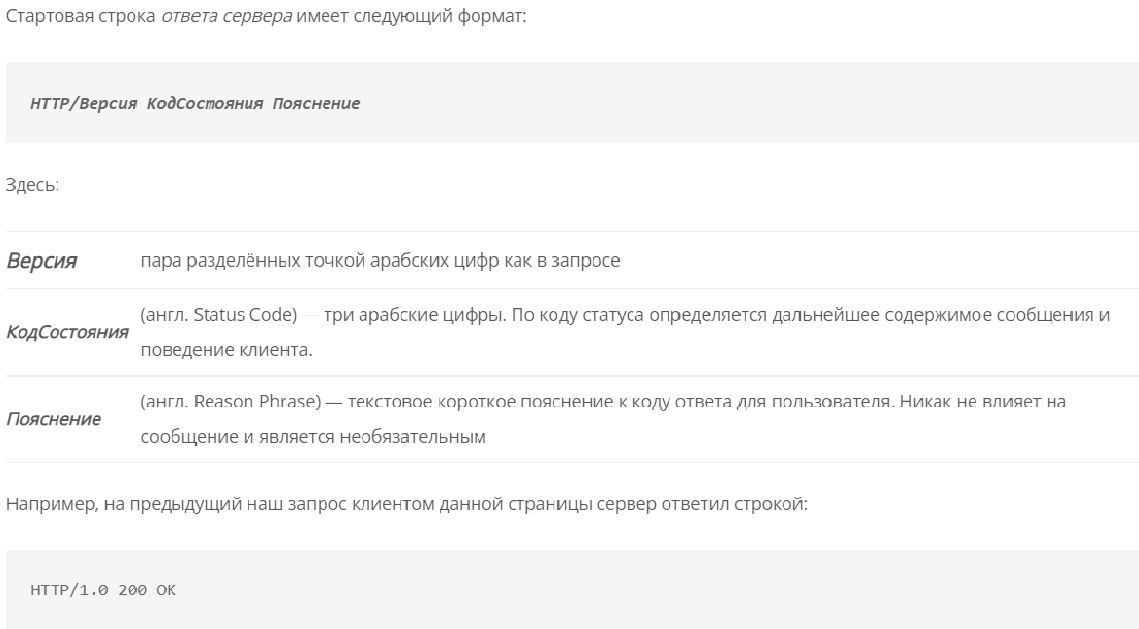Click '200' in the response example
This screenshot has height=629, width=1139.
(132, 590)
